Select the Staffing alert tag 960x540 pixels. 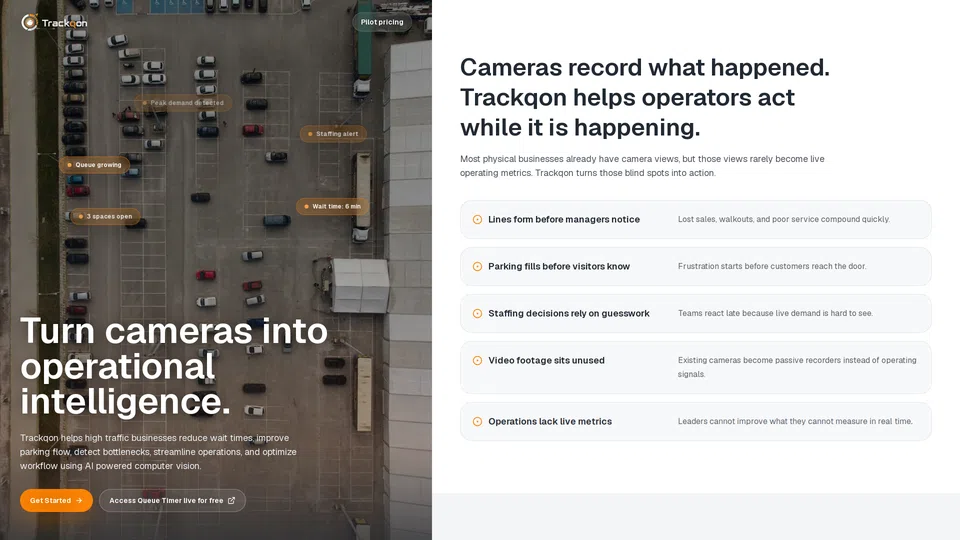(333, 133)
